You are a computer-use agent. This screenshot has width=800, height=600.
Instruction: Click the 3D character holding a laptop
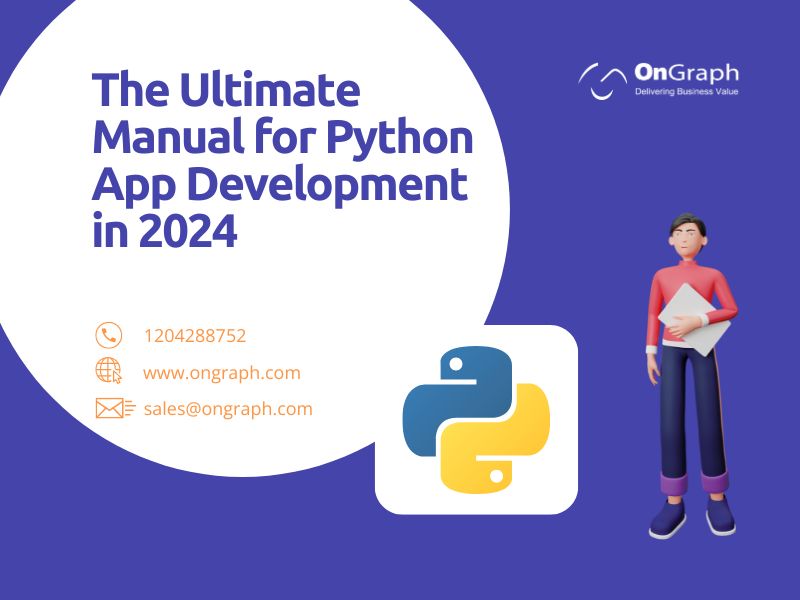[x=692, y=376]
